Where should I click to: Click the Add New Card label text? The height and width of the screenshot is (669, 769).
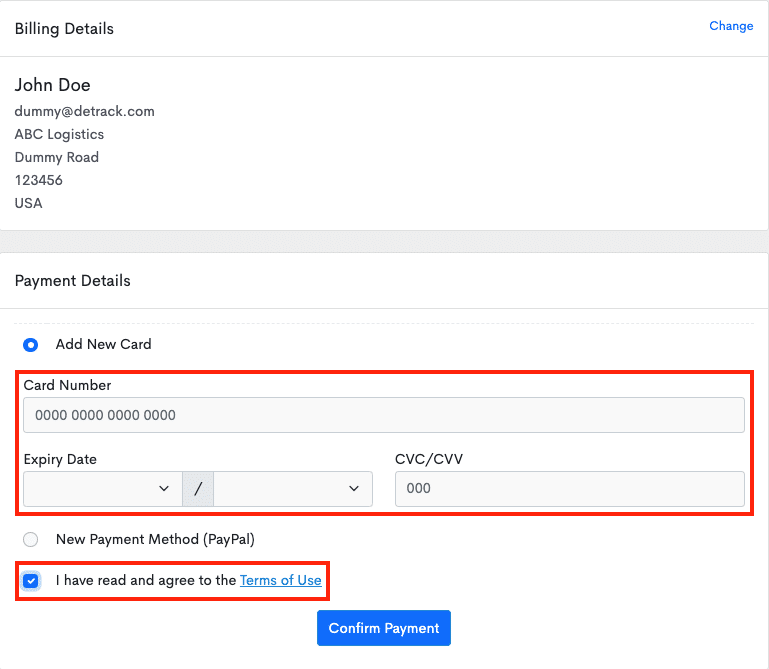(103, 344)
